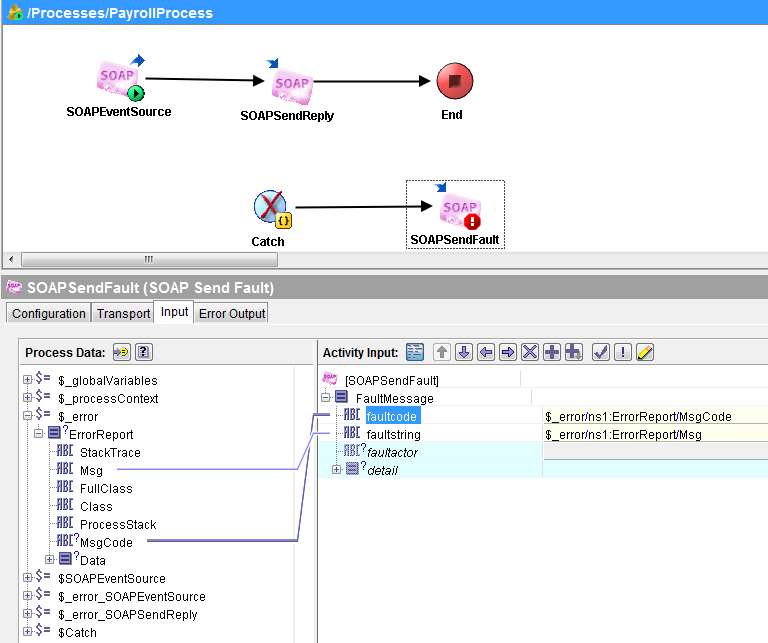This screenshot has height=643, width=768.
Task: Switch to the Configuration tab
Action: tap(48, 313)
